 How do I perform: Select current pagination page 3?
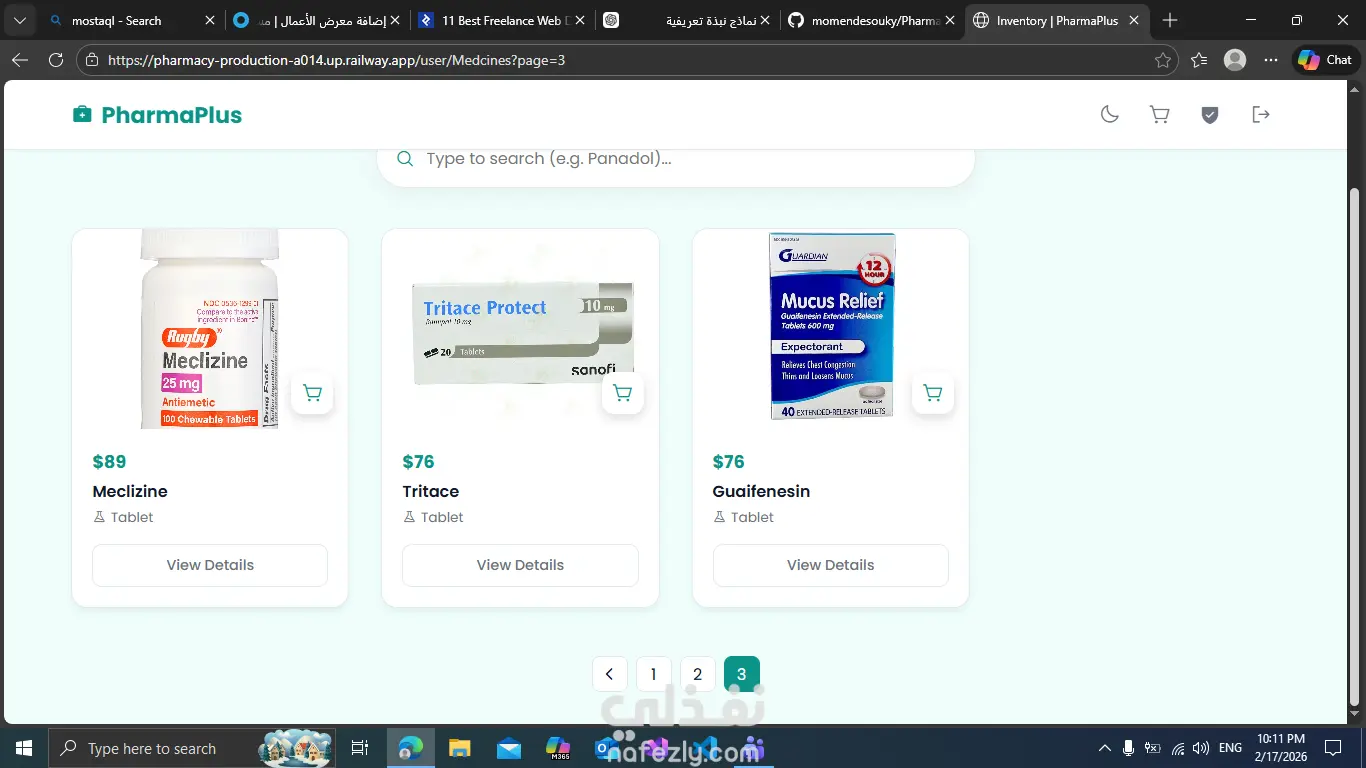(x=741, y=674)
